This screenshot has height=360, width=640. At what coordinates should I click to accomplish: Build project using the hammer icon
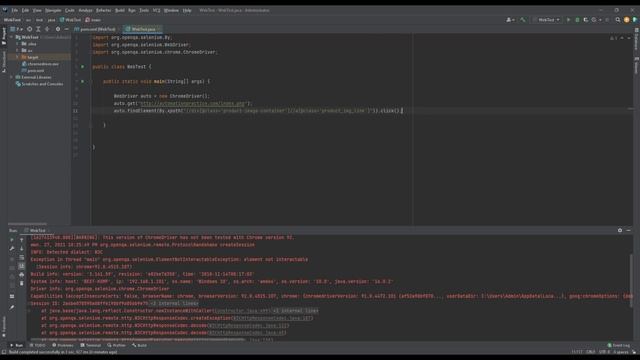tap(522, 20)
